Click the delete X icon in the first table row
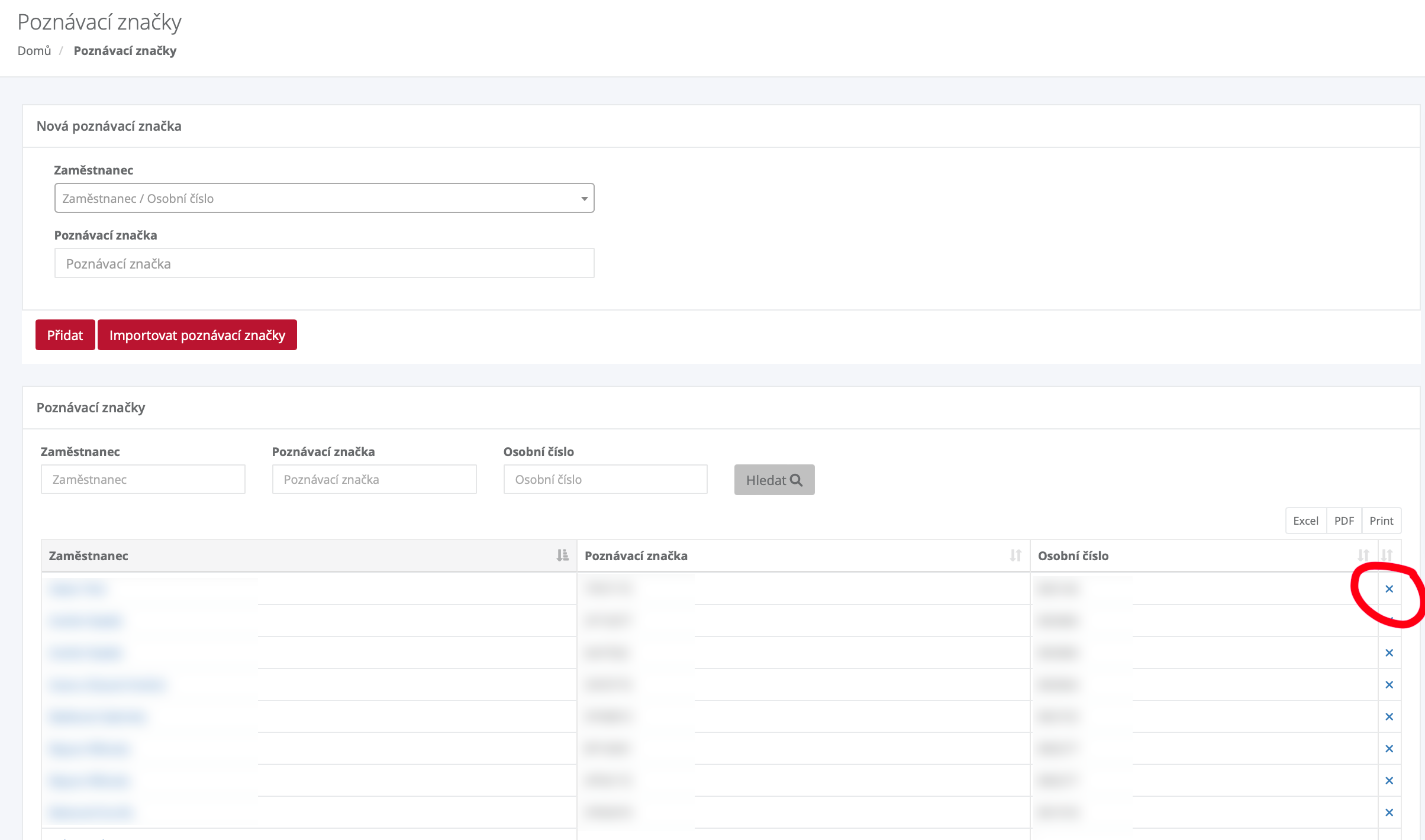Image resolution: width=1425 pixels, height=840 pixels. point(1389,589)
